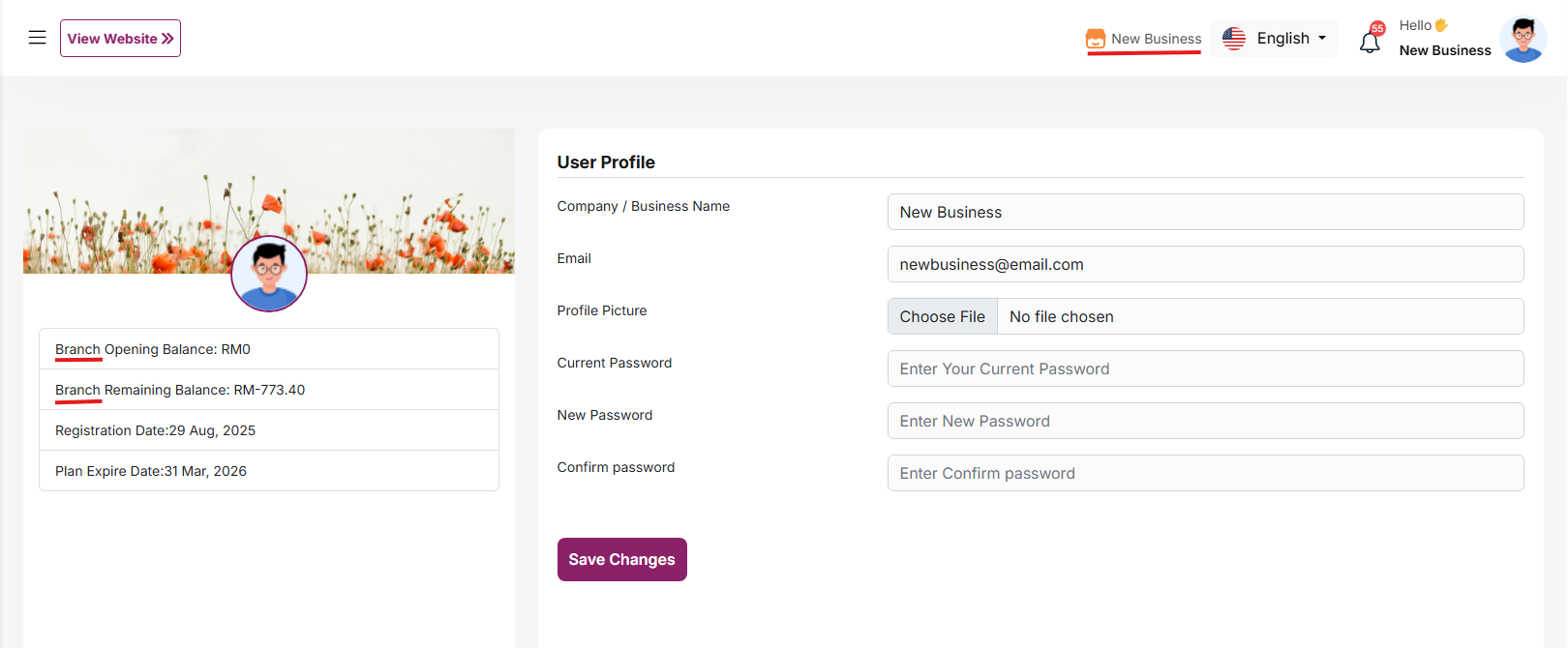Click Choose File for profile picture

point(942,316)
